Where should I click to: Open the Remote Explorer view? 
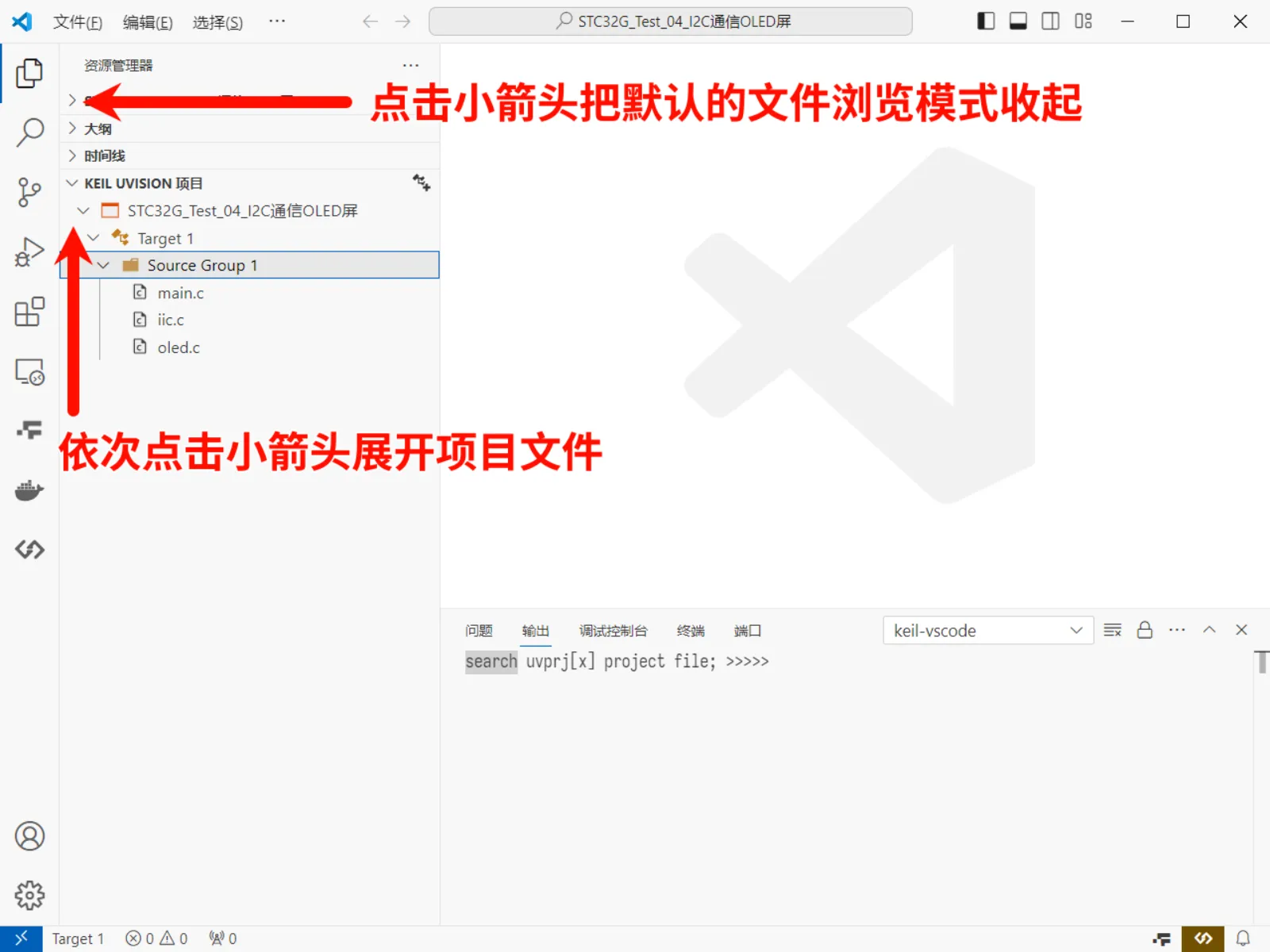(29, 370)
